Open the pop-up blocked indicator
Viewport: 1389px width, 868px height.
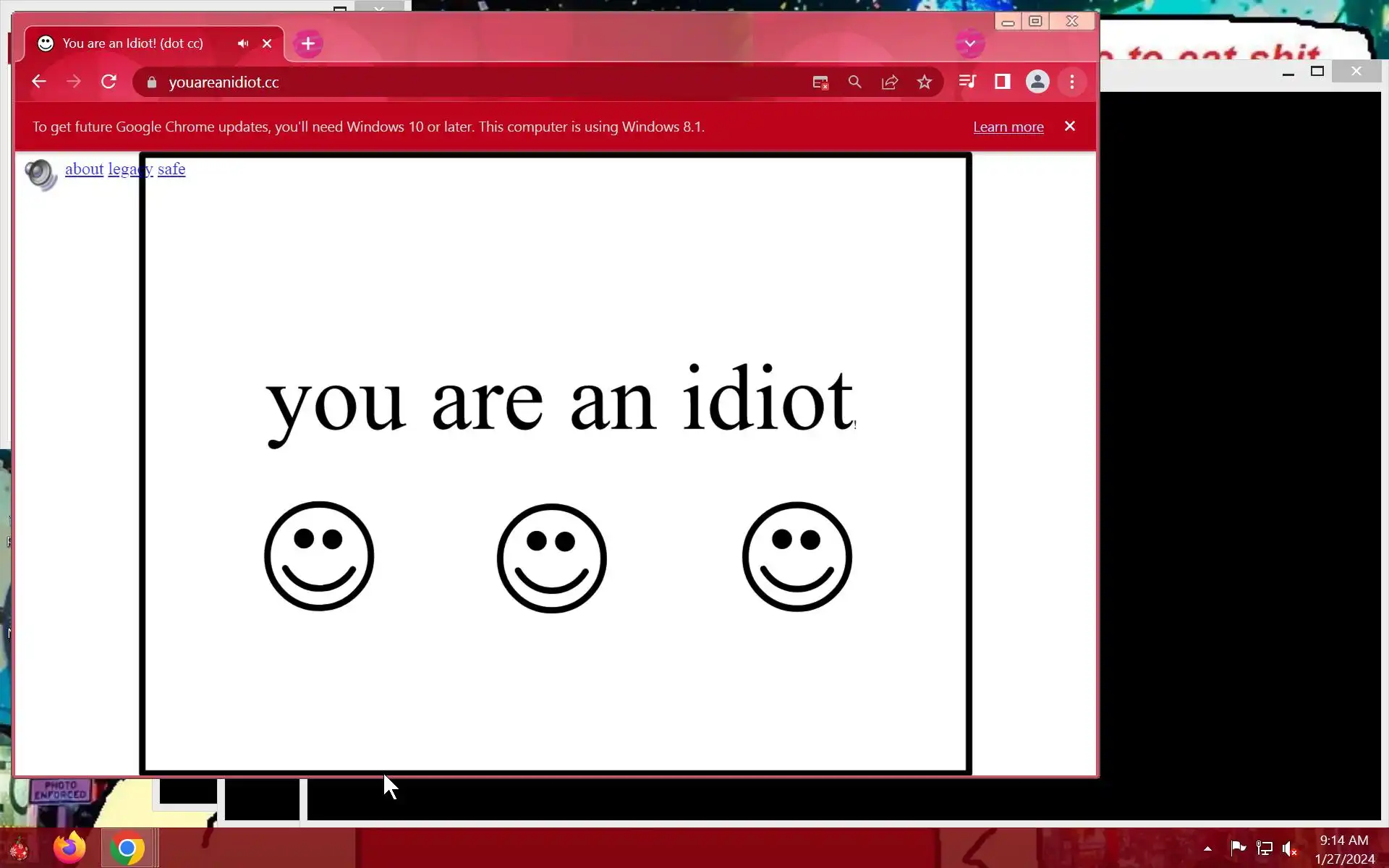[x=820, y=82]
